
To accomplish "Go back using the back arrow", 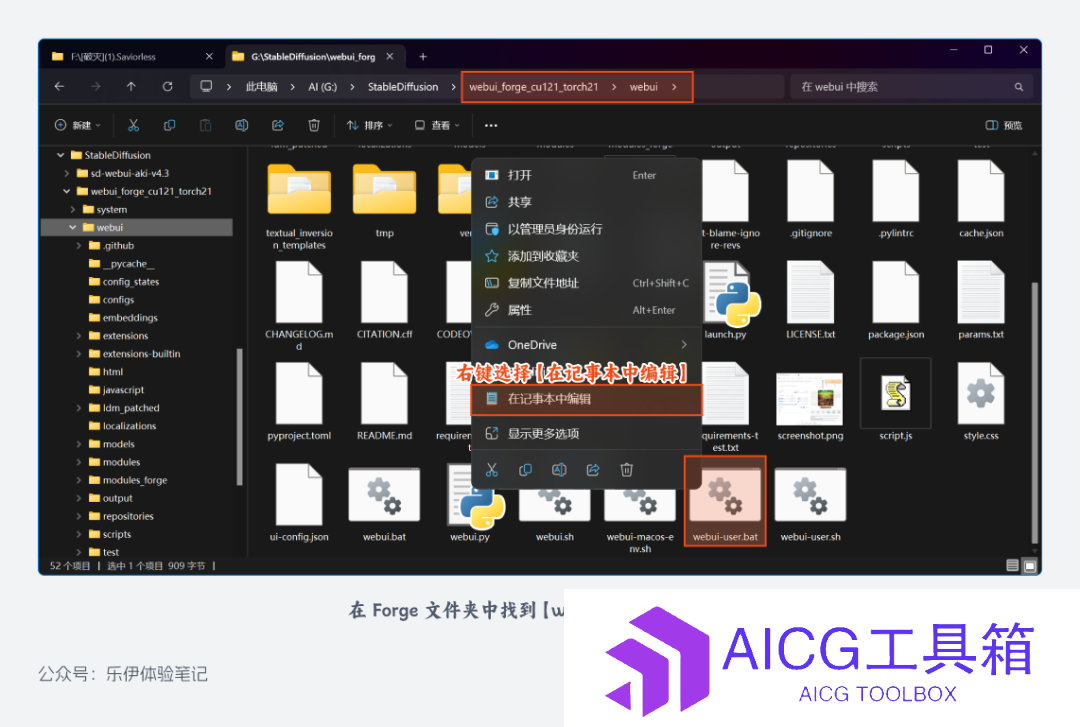I will point(59,87).
